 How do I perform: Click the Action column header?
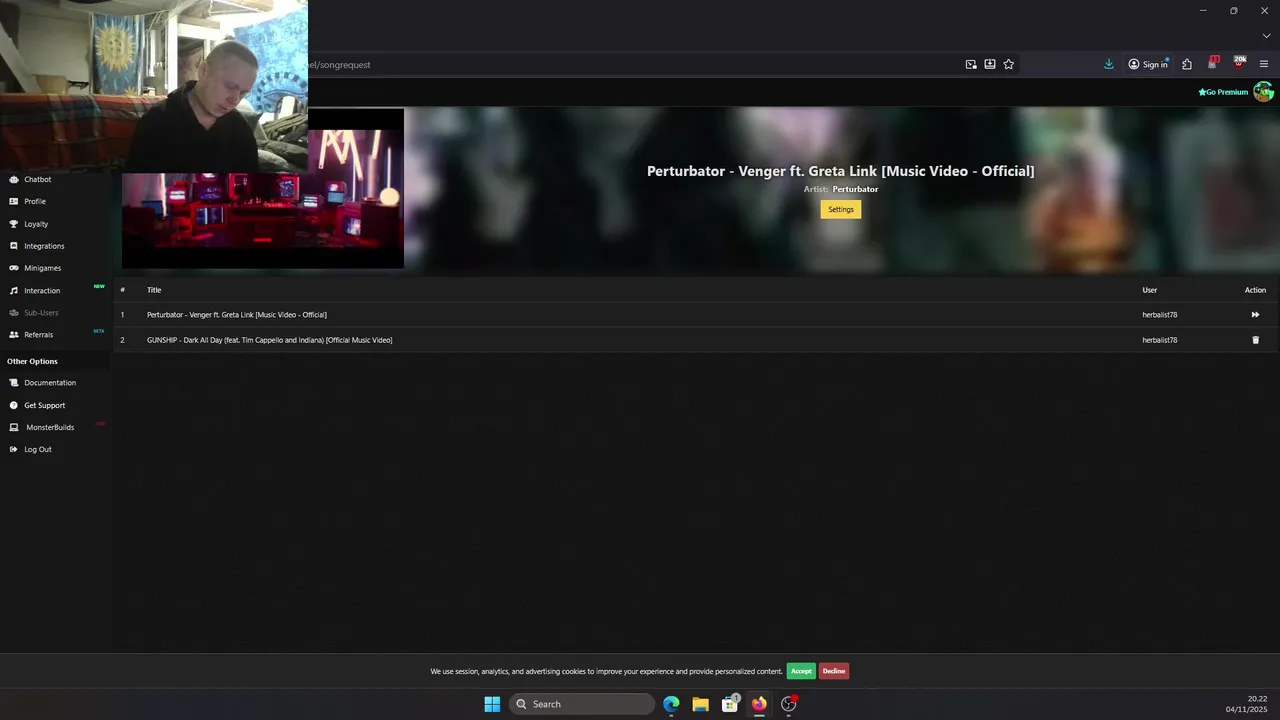pos(1255,290)
